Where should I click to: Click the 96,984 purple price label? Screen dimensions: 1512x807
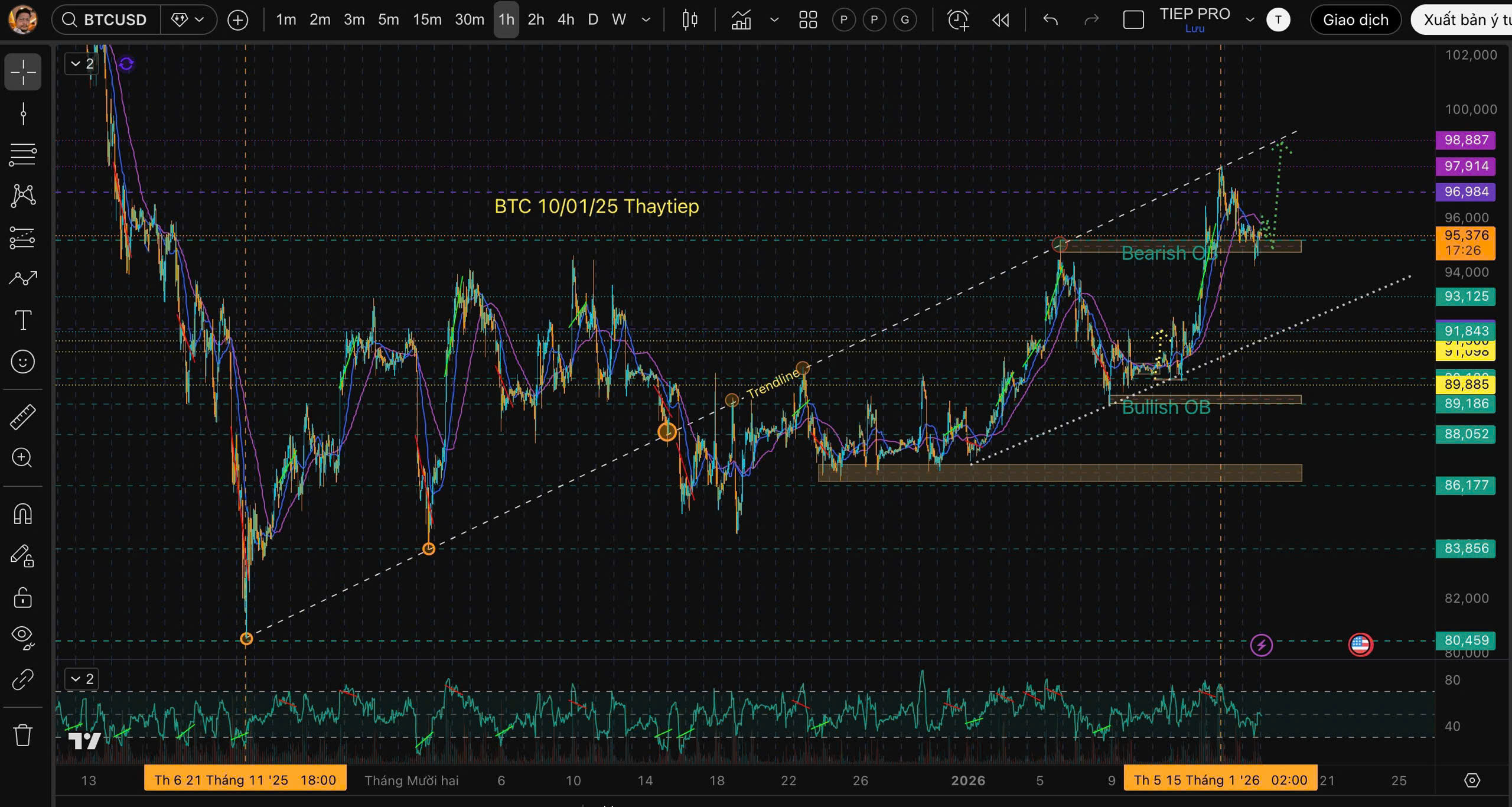pyautogui.click(x=1465, y=192)
